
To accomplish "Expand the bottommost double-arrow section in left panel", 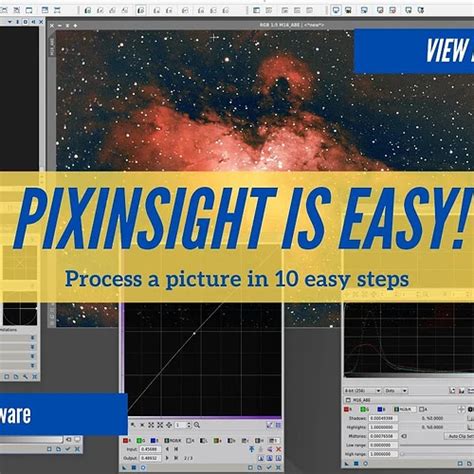I will coord(32,365).
